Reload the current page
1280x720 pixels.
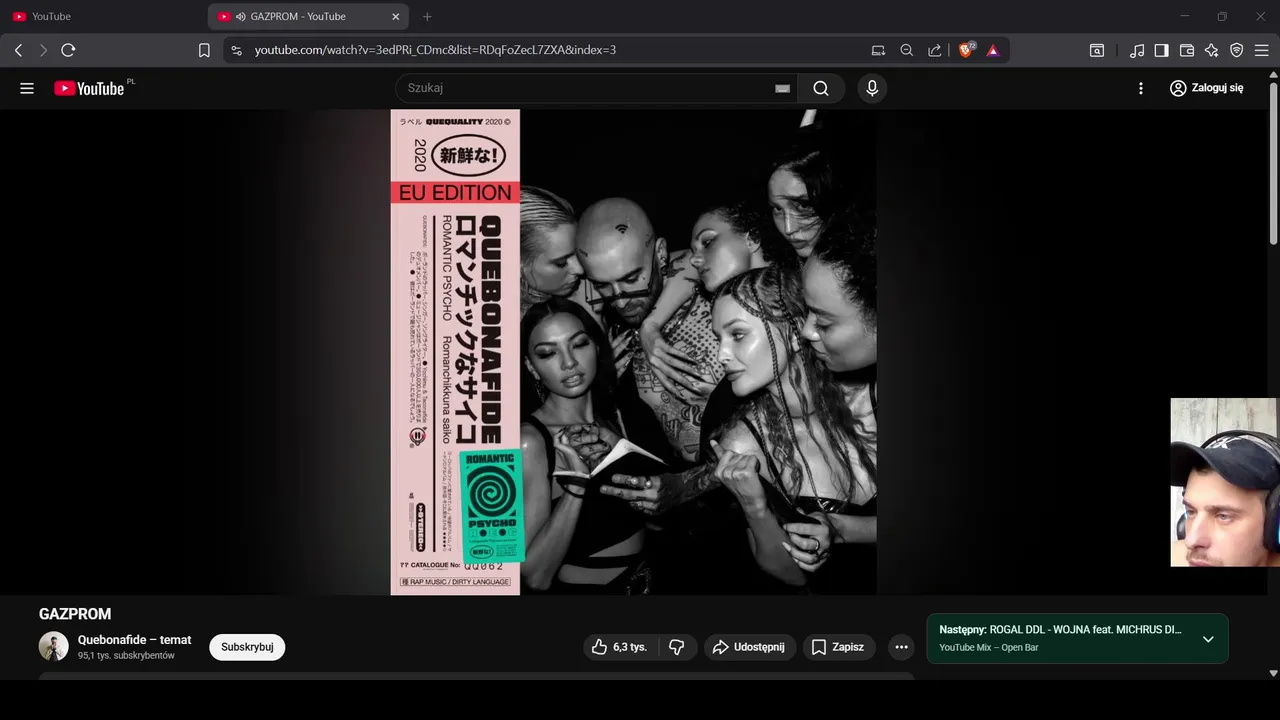coord(68,50)
